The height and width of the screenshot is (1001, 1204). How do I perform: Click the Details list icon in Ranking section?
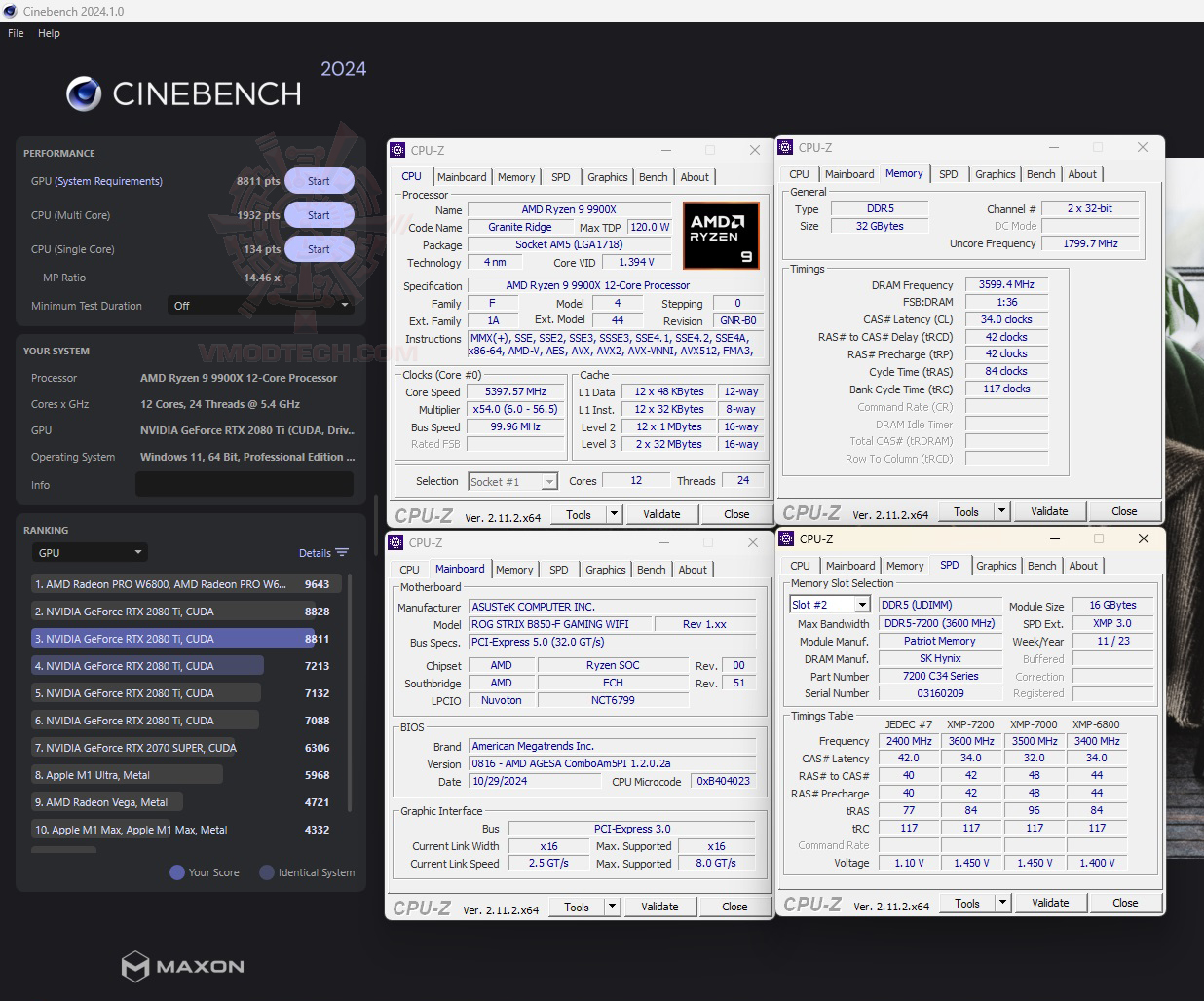coord(343,552)
